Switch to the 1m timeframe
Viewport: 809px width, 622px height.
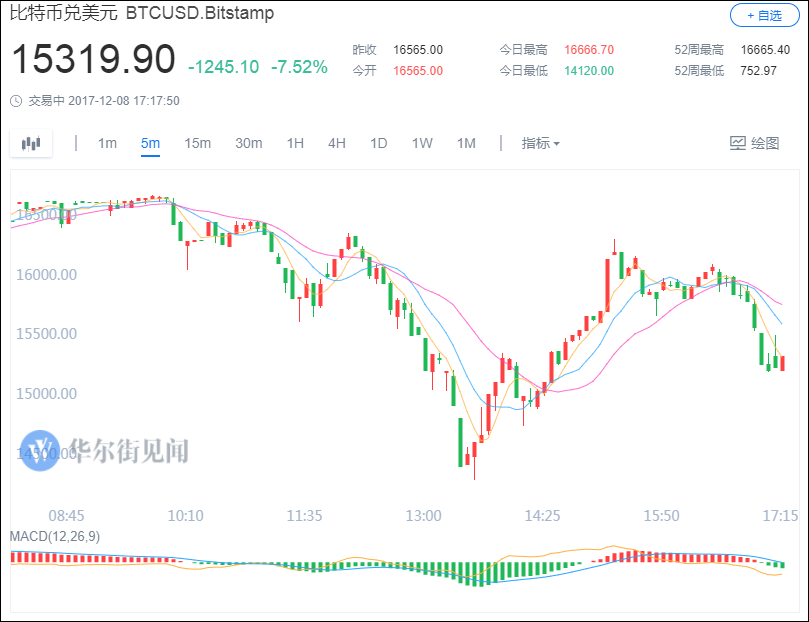coord(107,143)
